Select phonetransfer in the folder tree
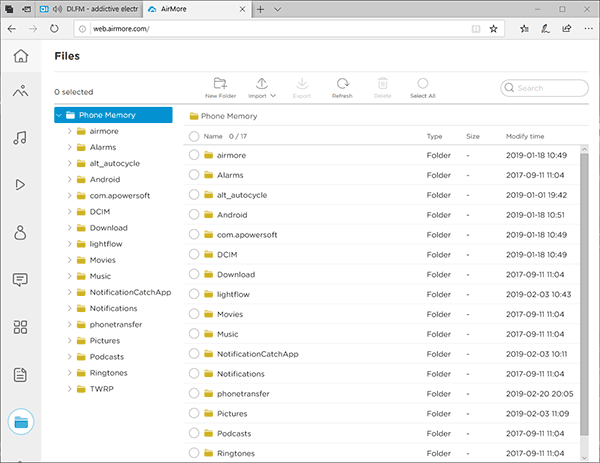Viewport: 600px width, 463px height. [116, 324]
